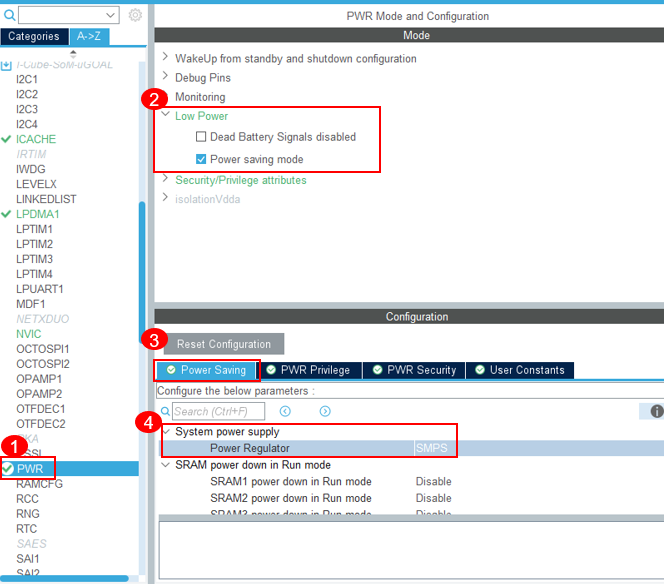Select OPAMP1 in the peripheral list

39,379
